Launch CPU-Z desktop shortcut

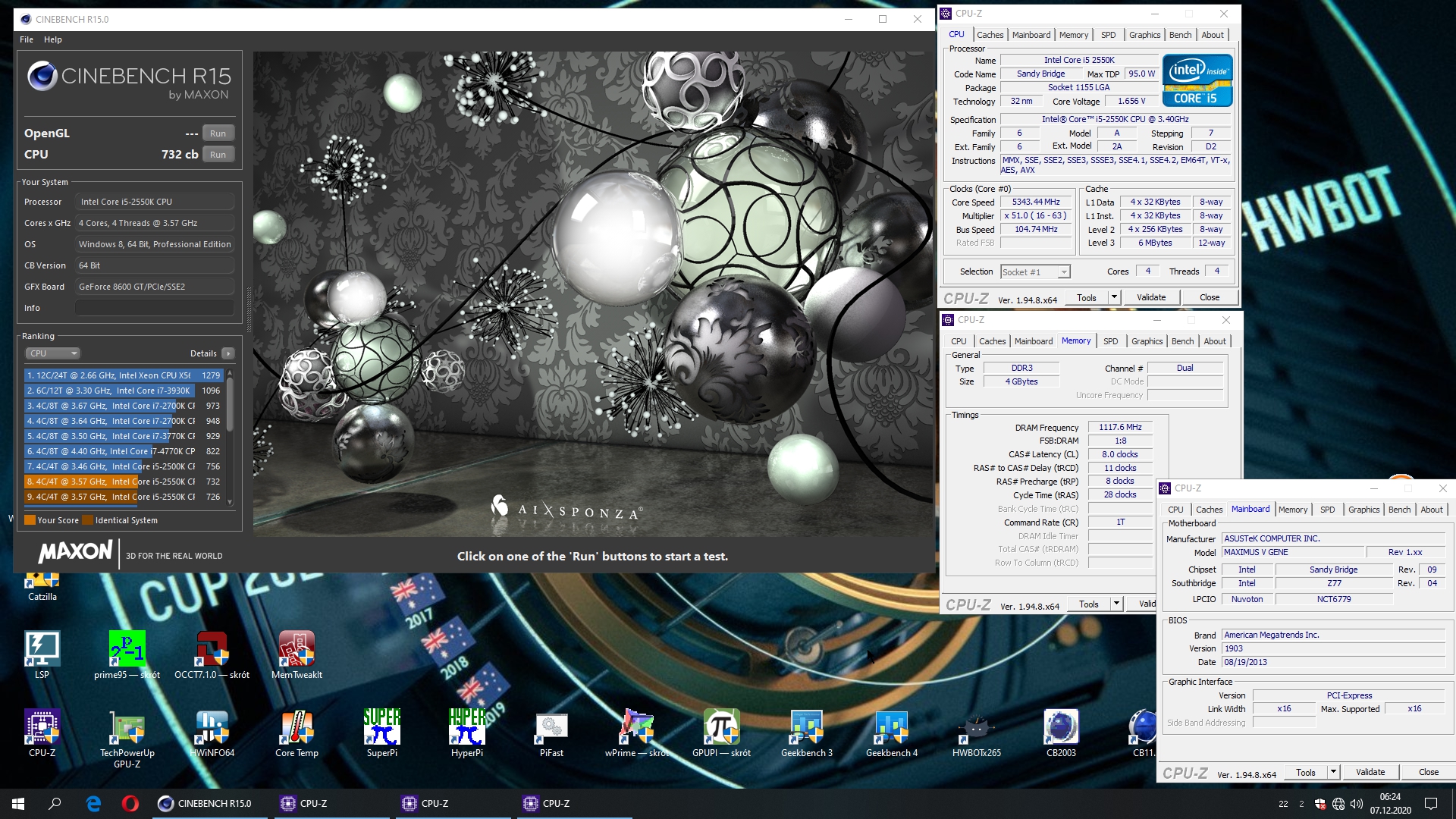[x=42, y=733]
